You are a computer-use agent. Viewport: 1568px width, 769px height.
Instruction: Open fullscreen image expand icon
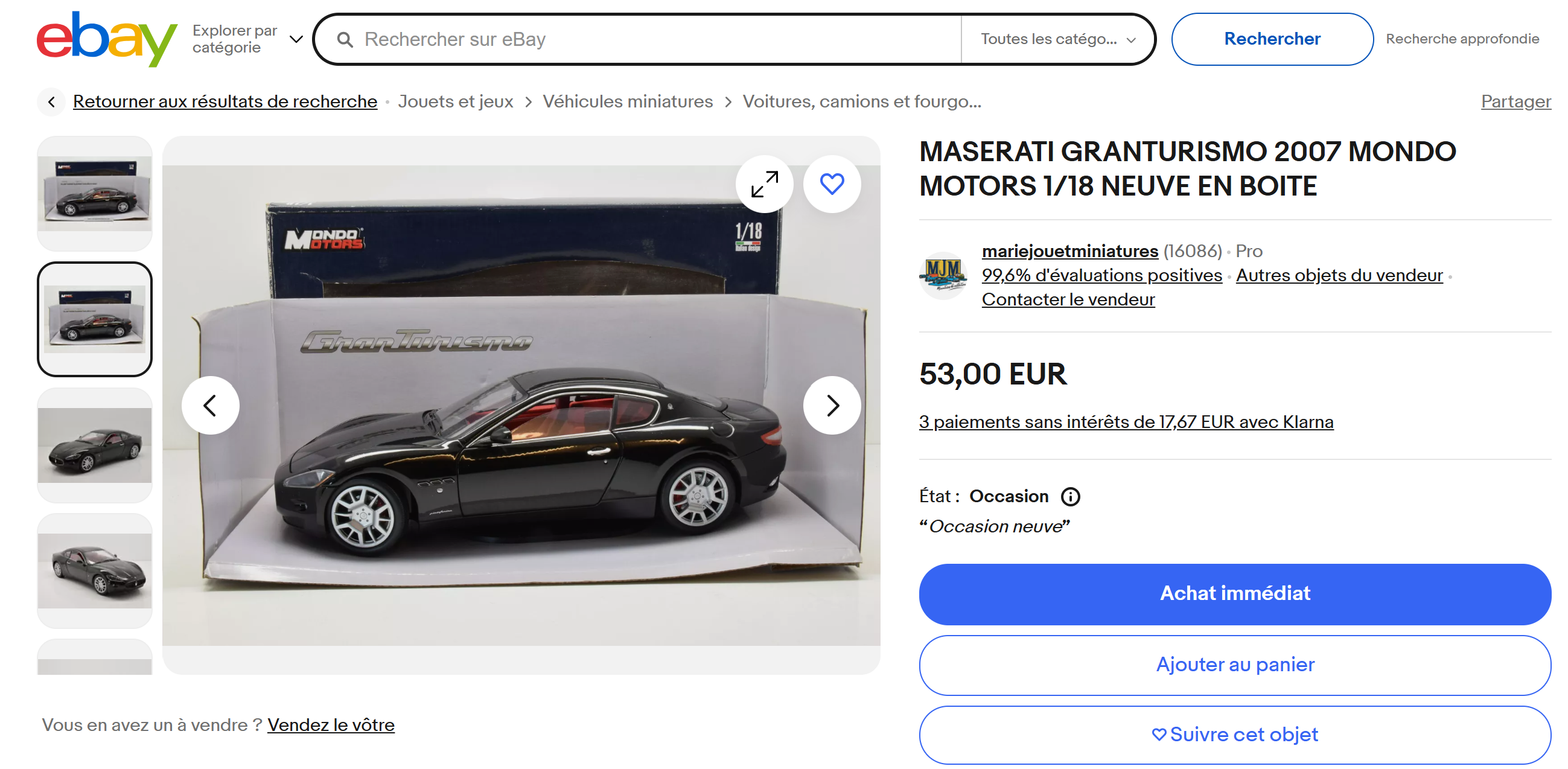tap(764, 184)
